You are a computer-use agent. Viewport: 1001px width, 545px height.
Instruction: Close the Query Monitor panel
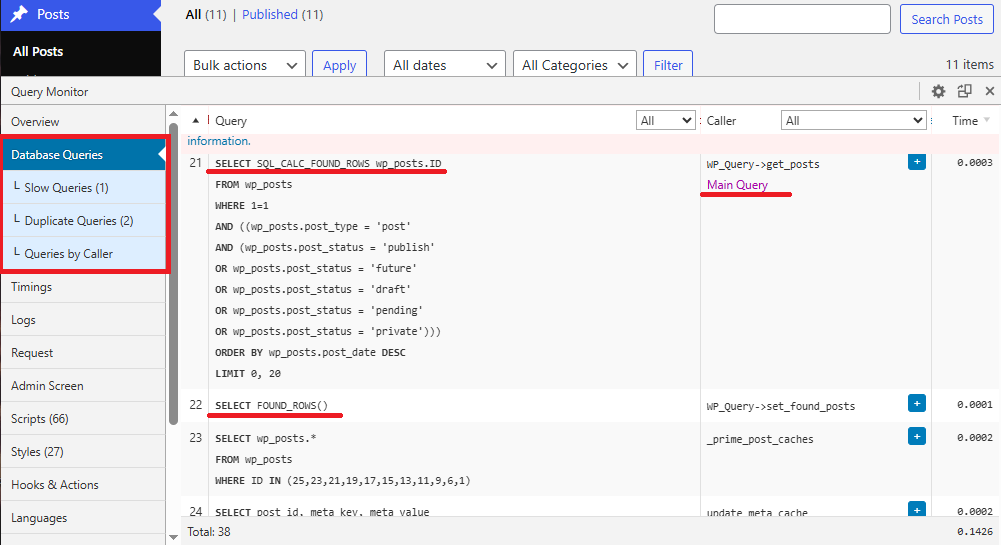pyautogui.click(x=990, y=91)
